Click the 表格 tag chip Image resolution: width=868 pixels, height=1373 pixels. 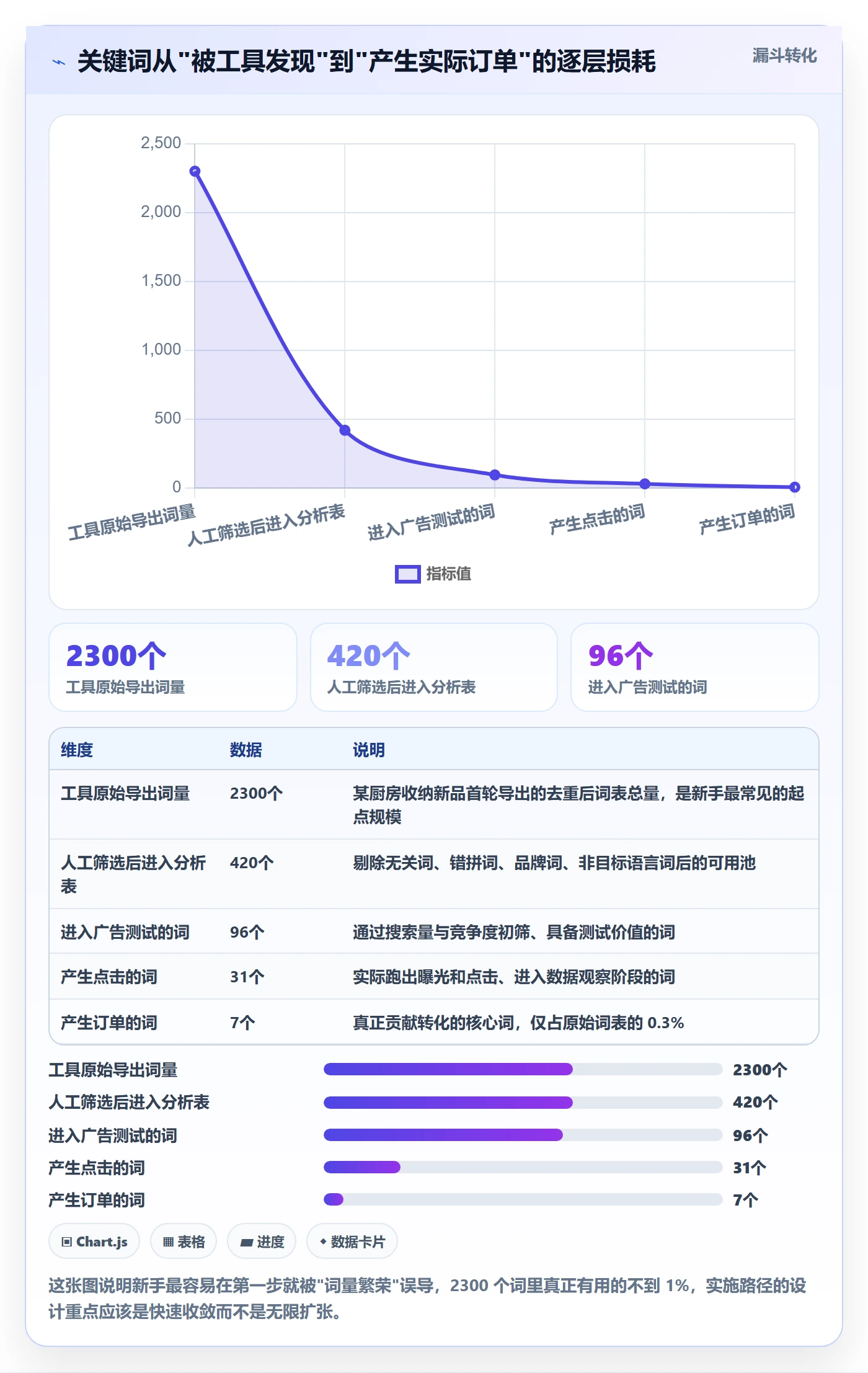[184, 1242]
